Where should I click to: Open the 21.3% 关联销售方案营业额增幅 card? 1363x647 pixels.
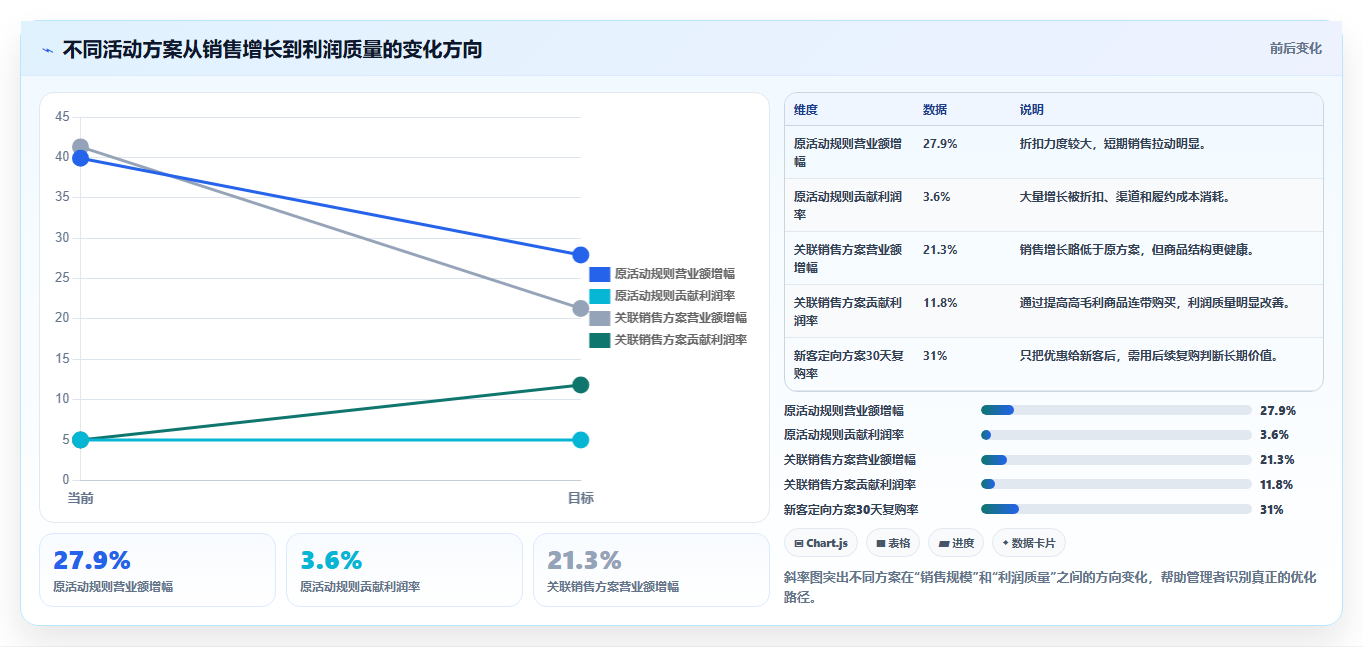point(651,570)
